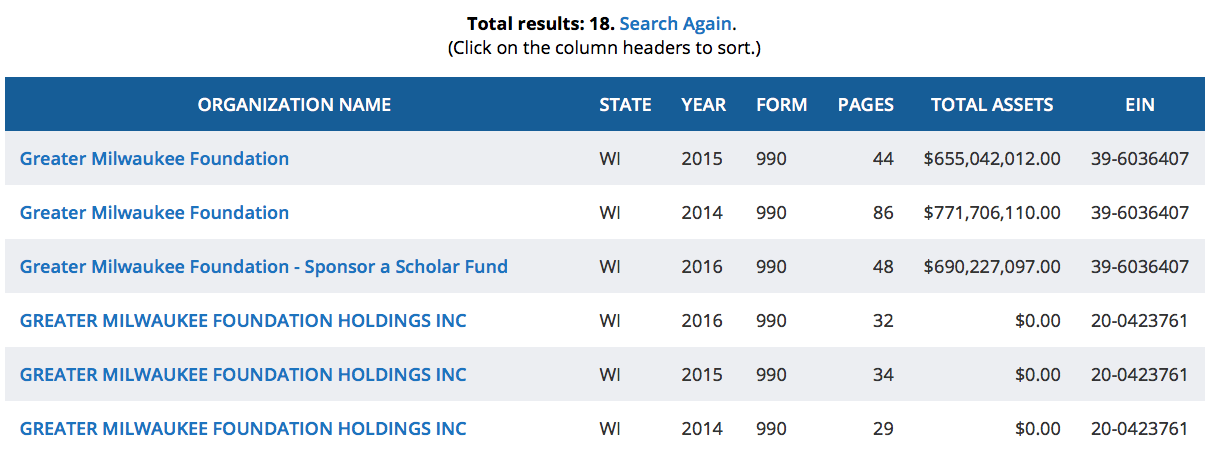Sort results by Year column header

coord(704,105)
